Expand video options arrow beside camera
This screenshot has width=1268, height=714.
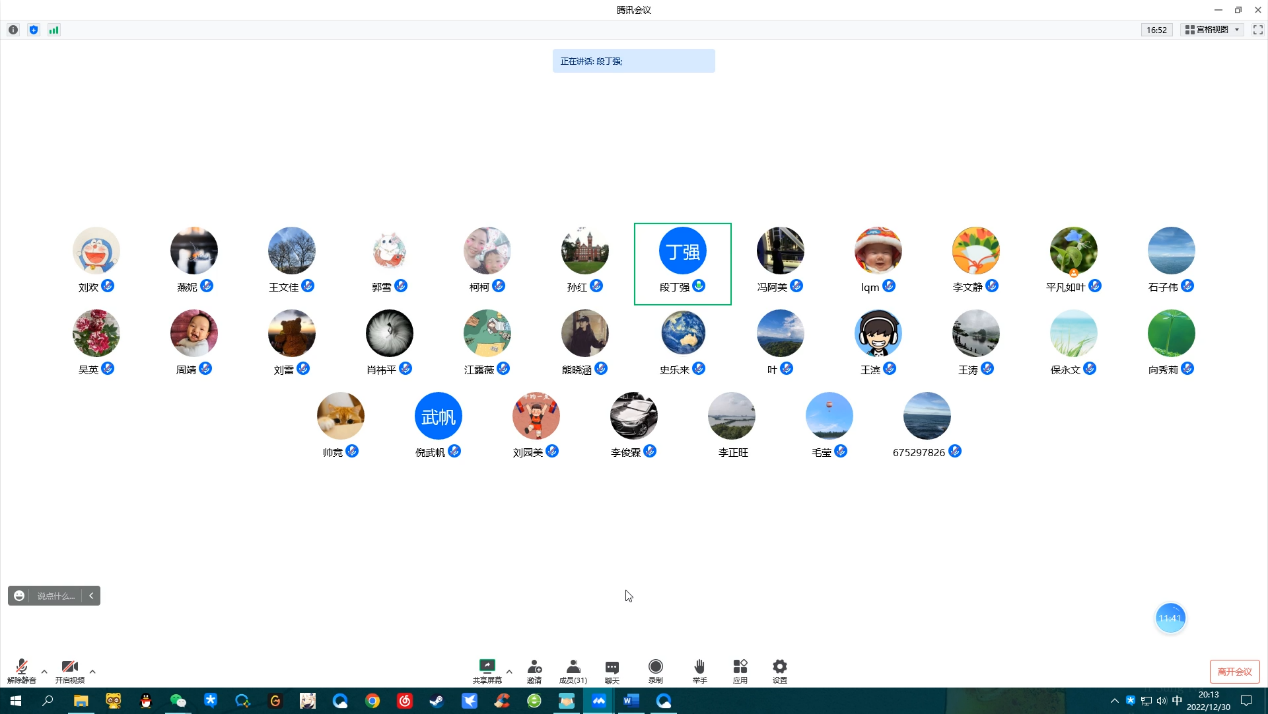click(93, 671)
